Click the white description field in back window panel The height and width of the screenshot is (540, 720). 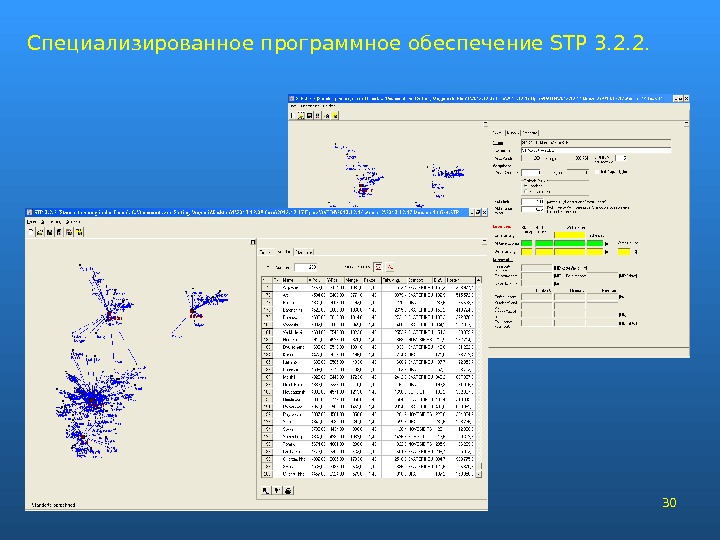click(596, 150)
